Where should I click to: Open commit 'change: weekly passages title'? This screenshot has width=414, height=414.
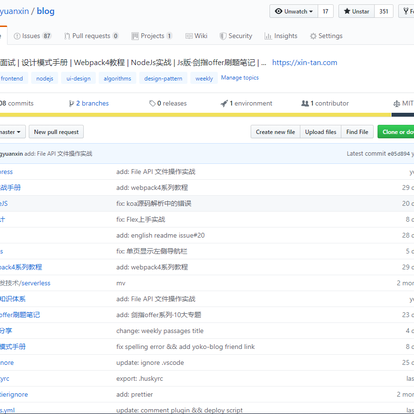click(160, 331)
